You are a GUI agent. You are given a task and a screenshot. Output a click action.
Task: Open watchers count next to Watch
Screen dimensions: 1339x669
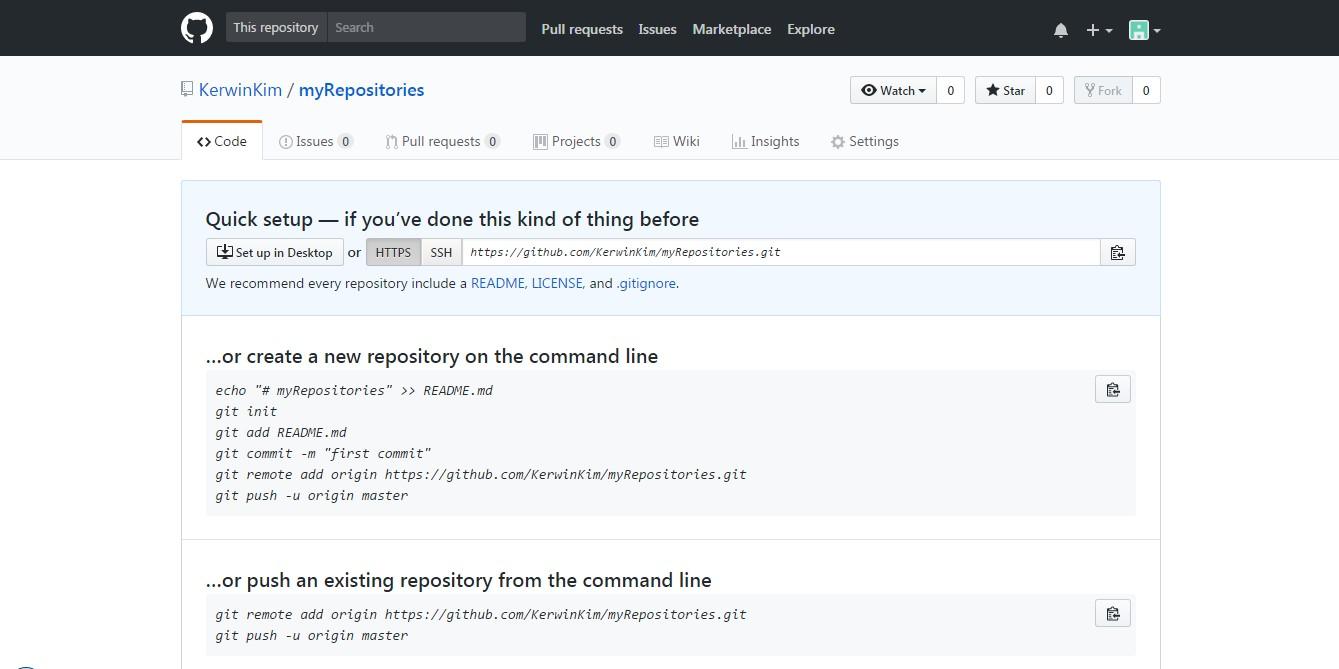950,90
